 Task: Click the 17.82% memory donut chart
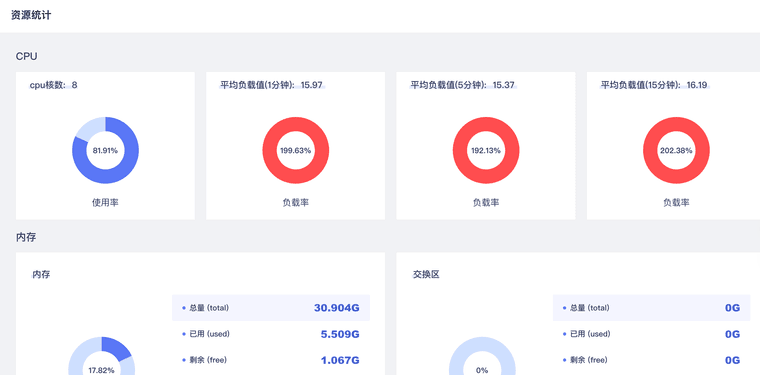pyautogui.click(x=101, y=356)
